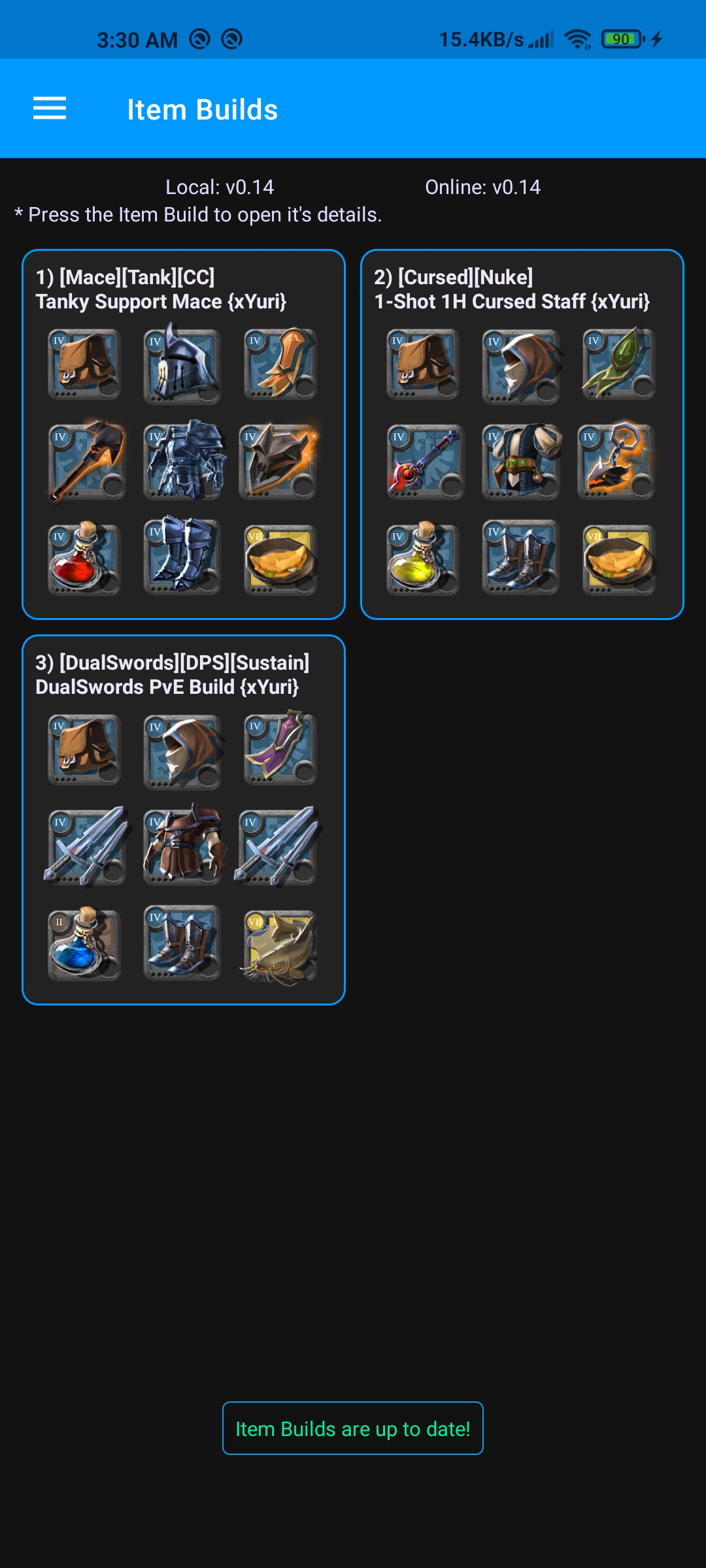This screenshot has width=706, height=1568.
Task: Tap the omelette food icon in Cursed build
Action: click(x=618, y=560)
